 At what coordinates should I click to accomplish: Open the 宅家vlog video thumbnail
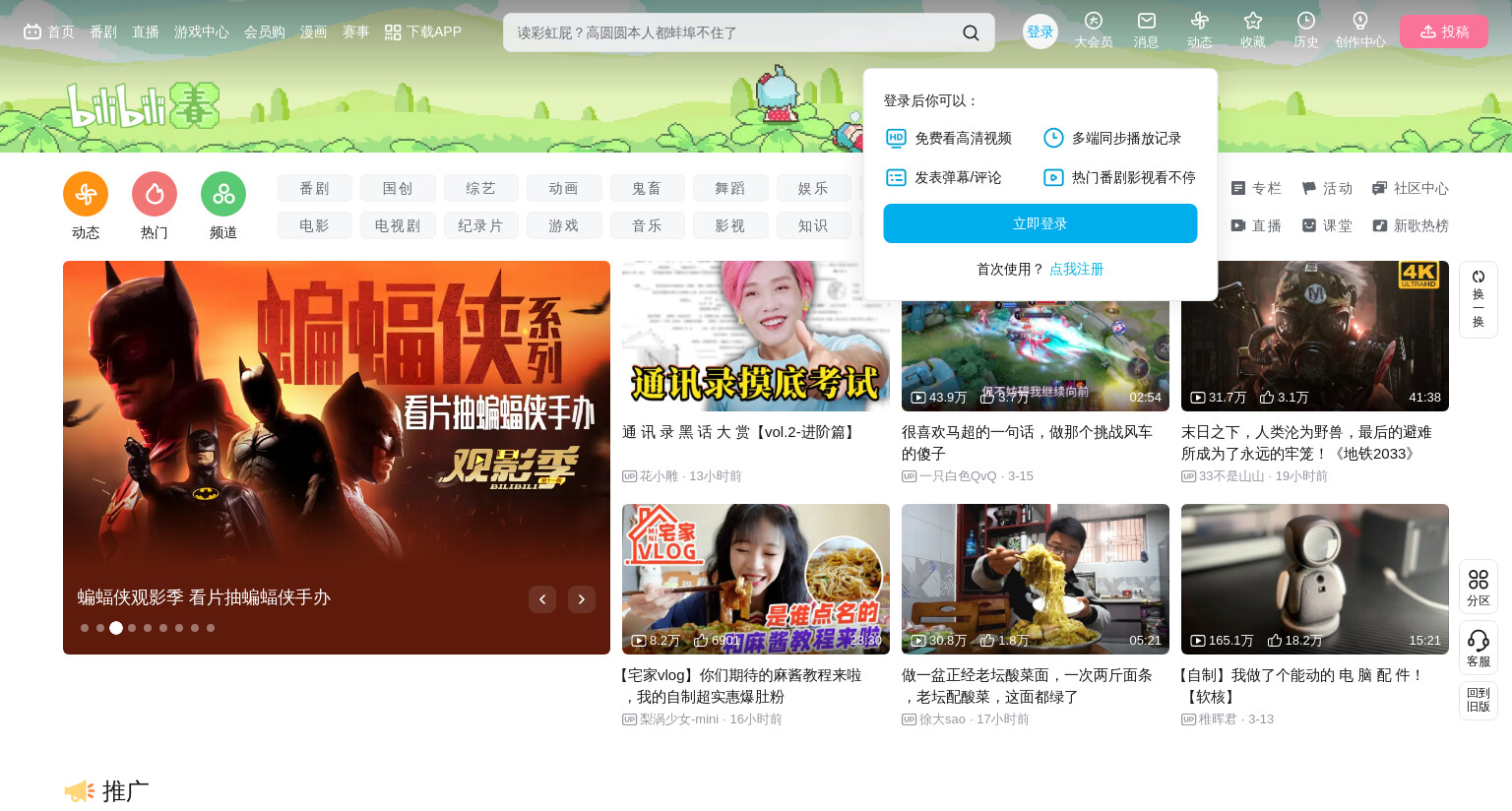pyautogui.click(x=756, y=579)
